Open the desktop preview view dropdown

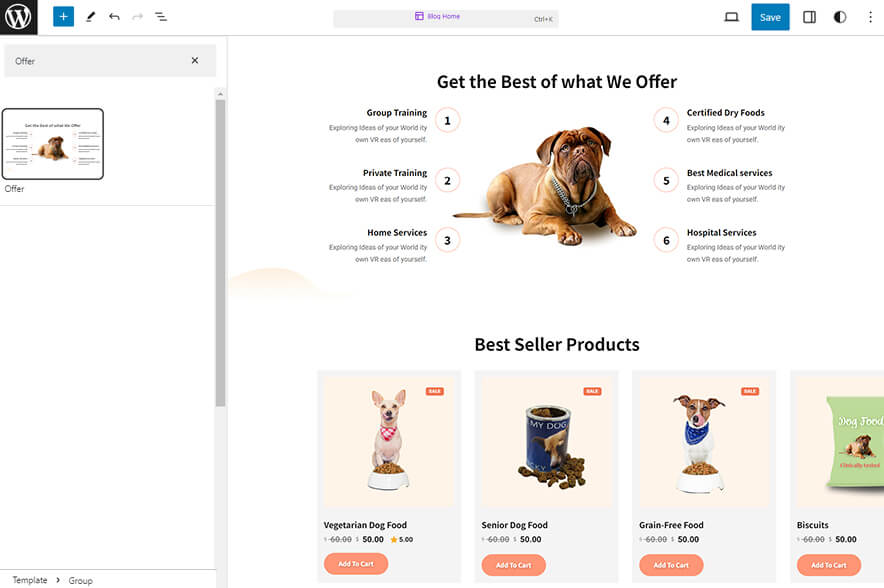[x=730, y=17]
